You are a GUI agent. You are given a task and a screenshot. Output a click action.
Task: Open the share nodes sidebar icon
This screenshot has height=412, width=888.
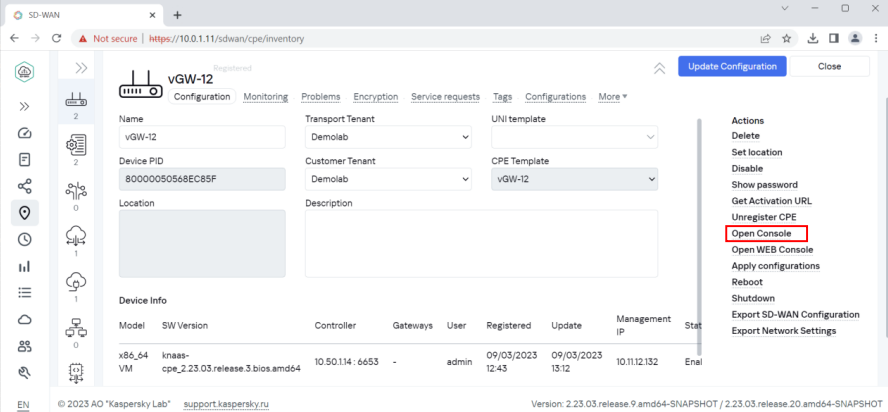(x=24, y=186)
